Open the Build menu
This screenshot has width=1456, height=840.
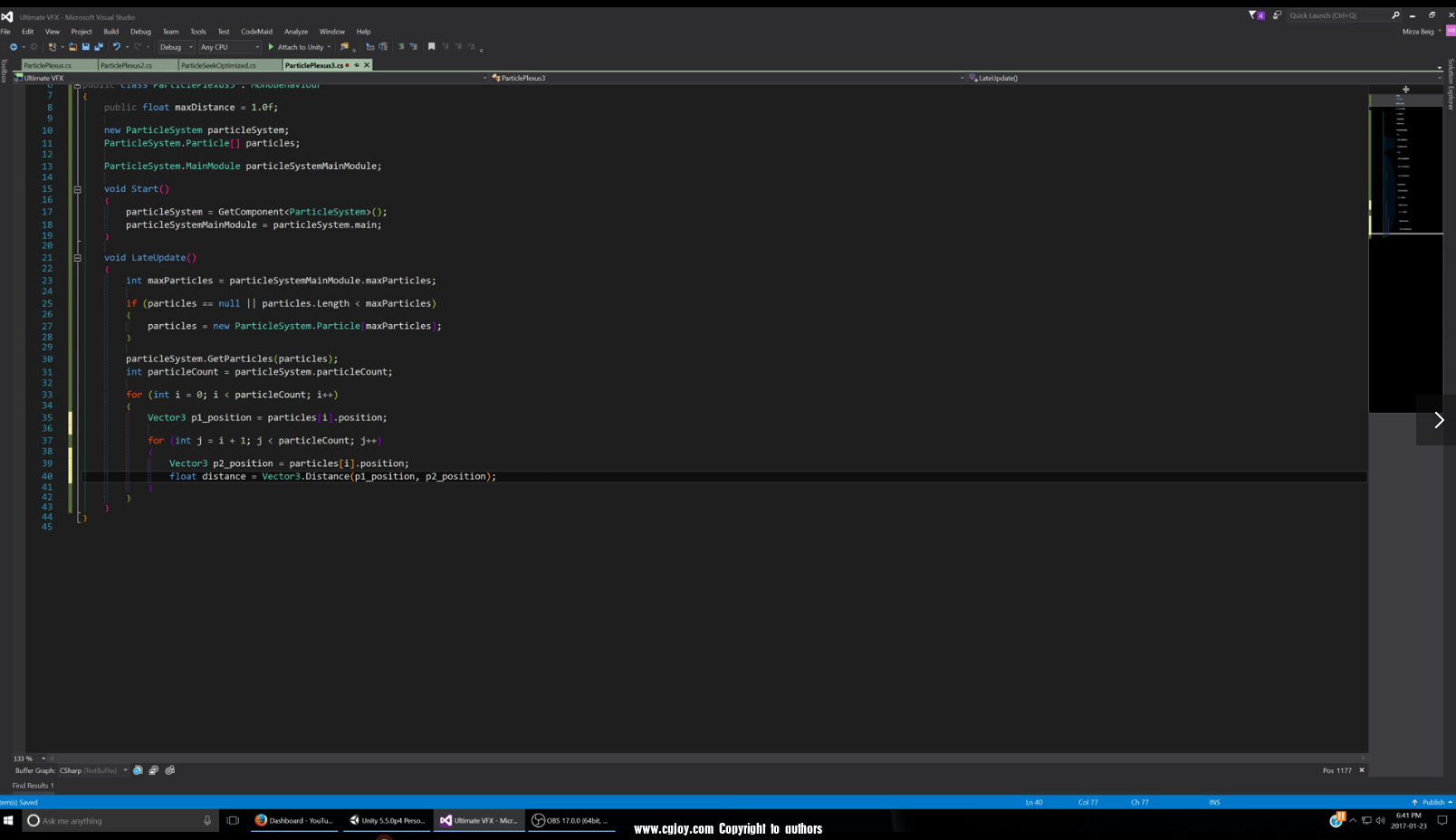click(111, 32)
